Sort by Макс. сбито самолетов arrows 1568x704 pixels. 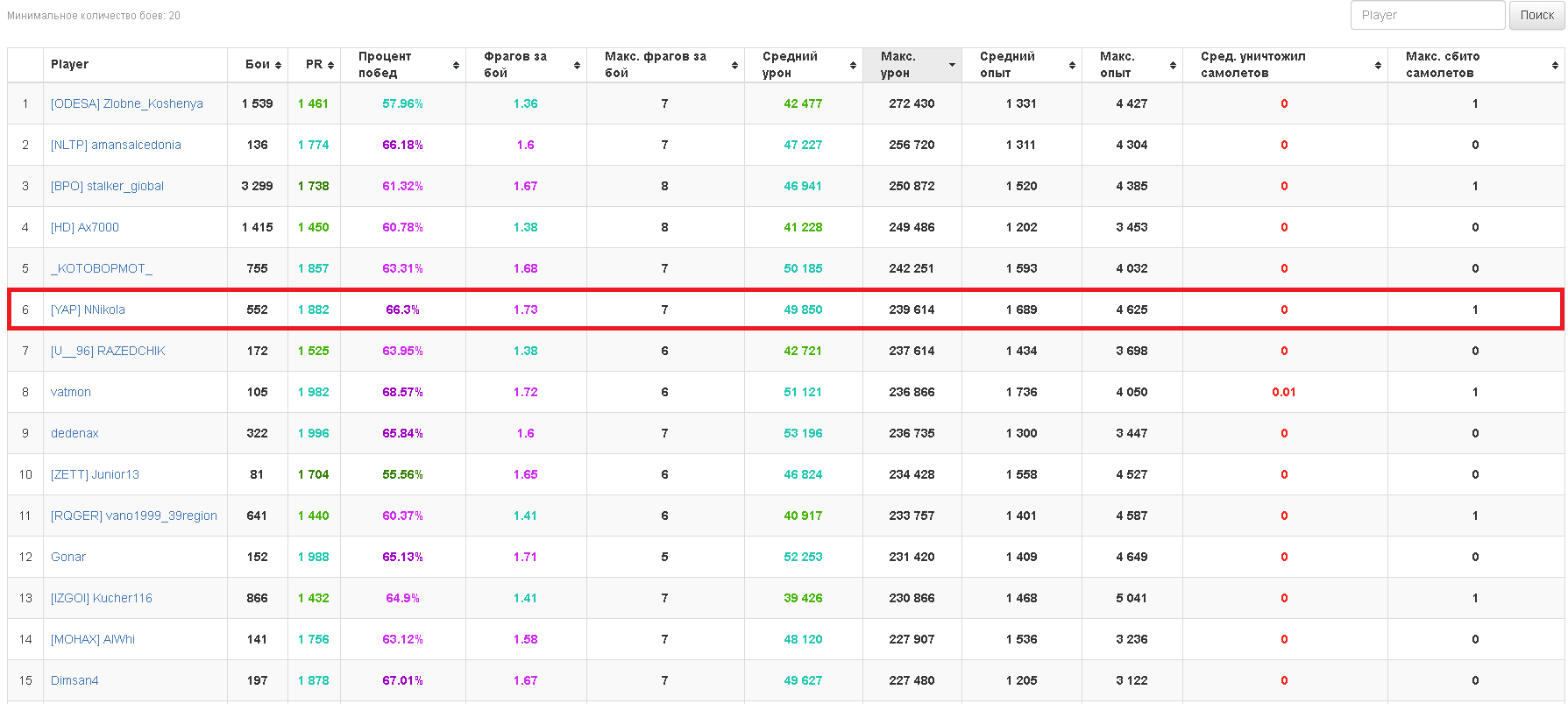(x=1555, y=65)
